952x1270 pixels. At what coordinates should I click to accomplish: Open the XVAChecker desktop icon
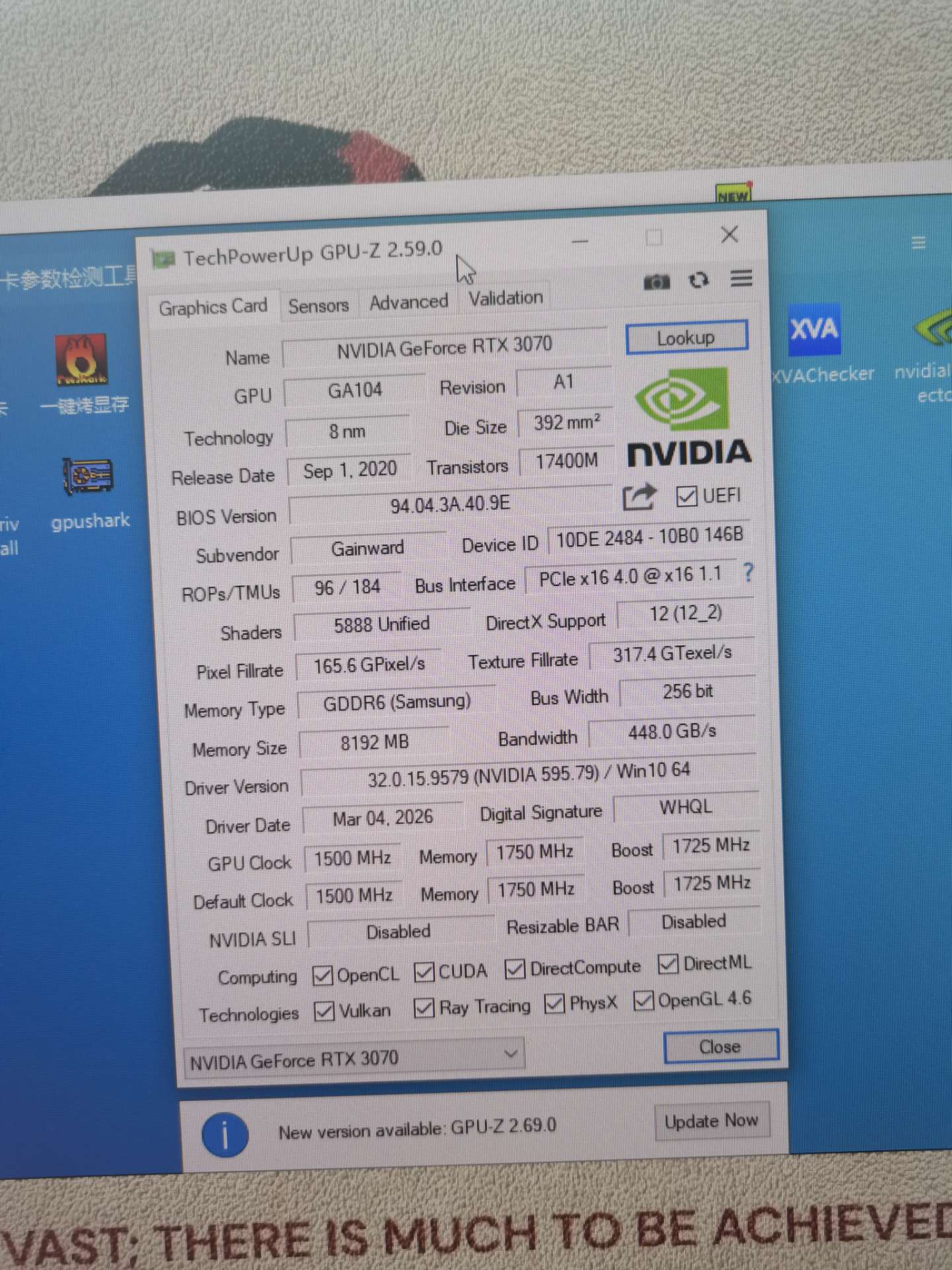(815, 330)
